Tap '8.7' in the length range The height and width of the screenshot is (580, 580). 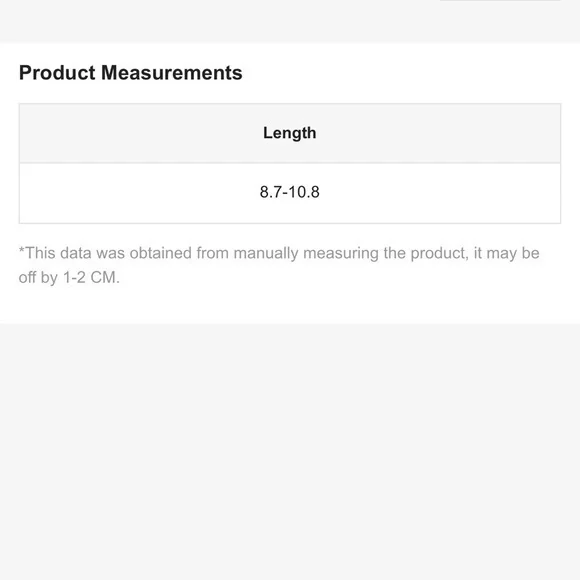(271, 192)
